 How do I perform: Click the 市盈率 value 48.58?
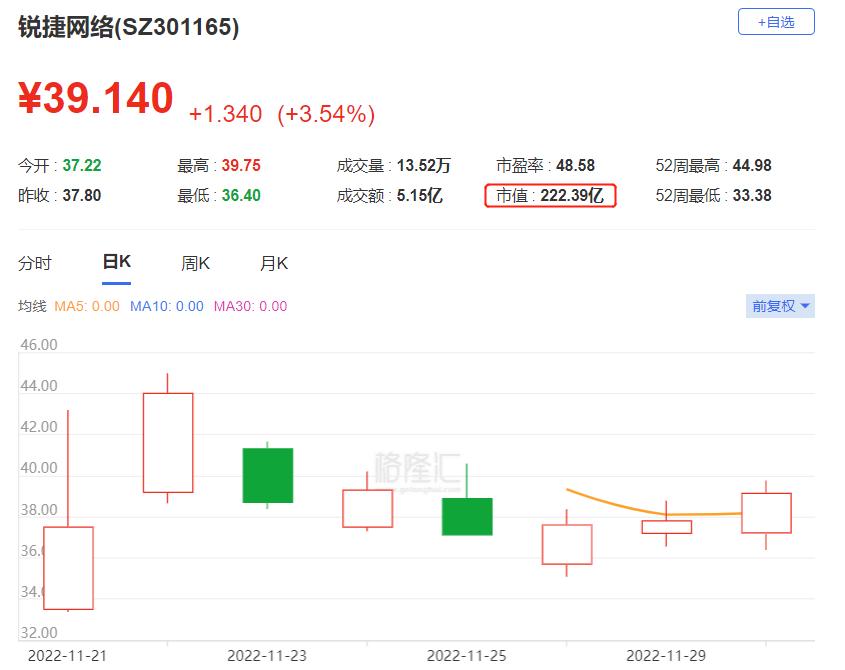[x=576, y=165]
